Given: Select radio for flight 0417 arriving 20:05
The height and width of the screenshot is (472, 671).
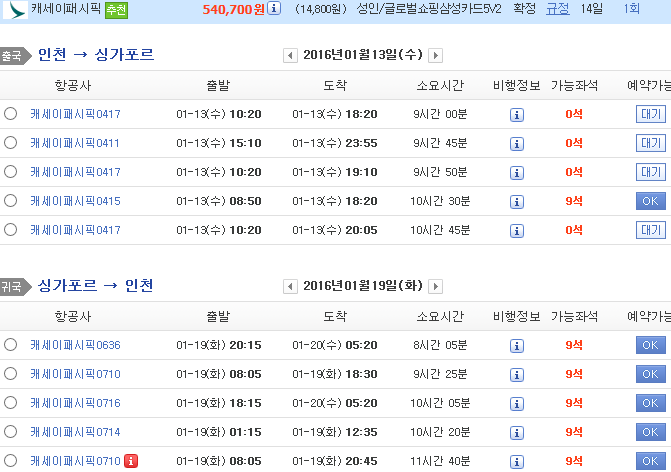Looking at the screenshot, I should tap(10, 230).
